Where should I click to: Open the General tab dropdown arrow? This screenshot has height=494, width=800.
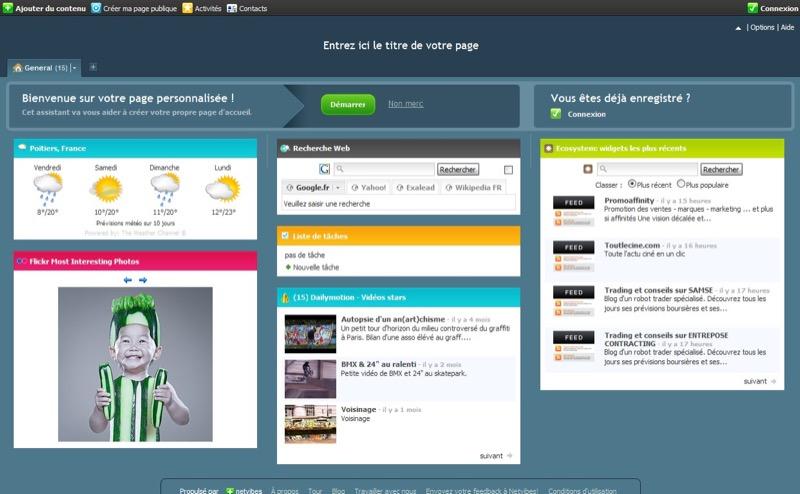tap(74, 68)
